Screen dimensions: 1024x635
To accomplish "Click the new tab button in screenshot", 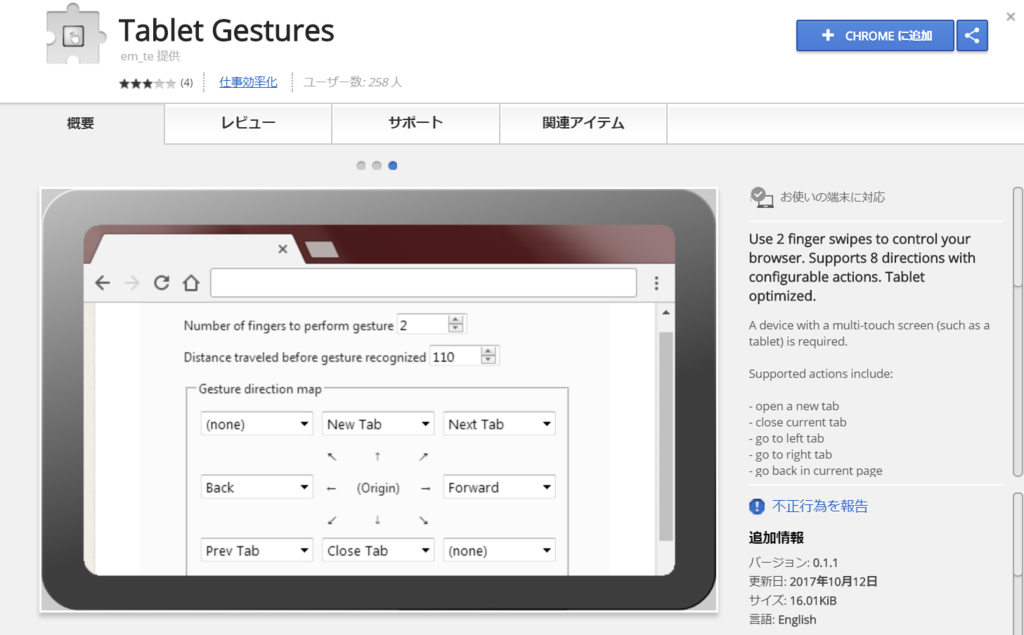I will (321, 249).
